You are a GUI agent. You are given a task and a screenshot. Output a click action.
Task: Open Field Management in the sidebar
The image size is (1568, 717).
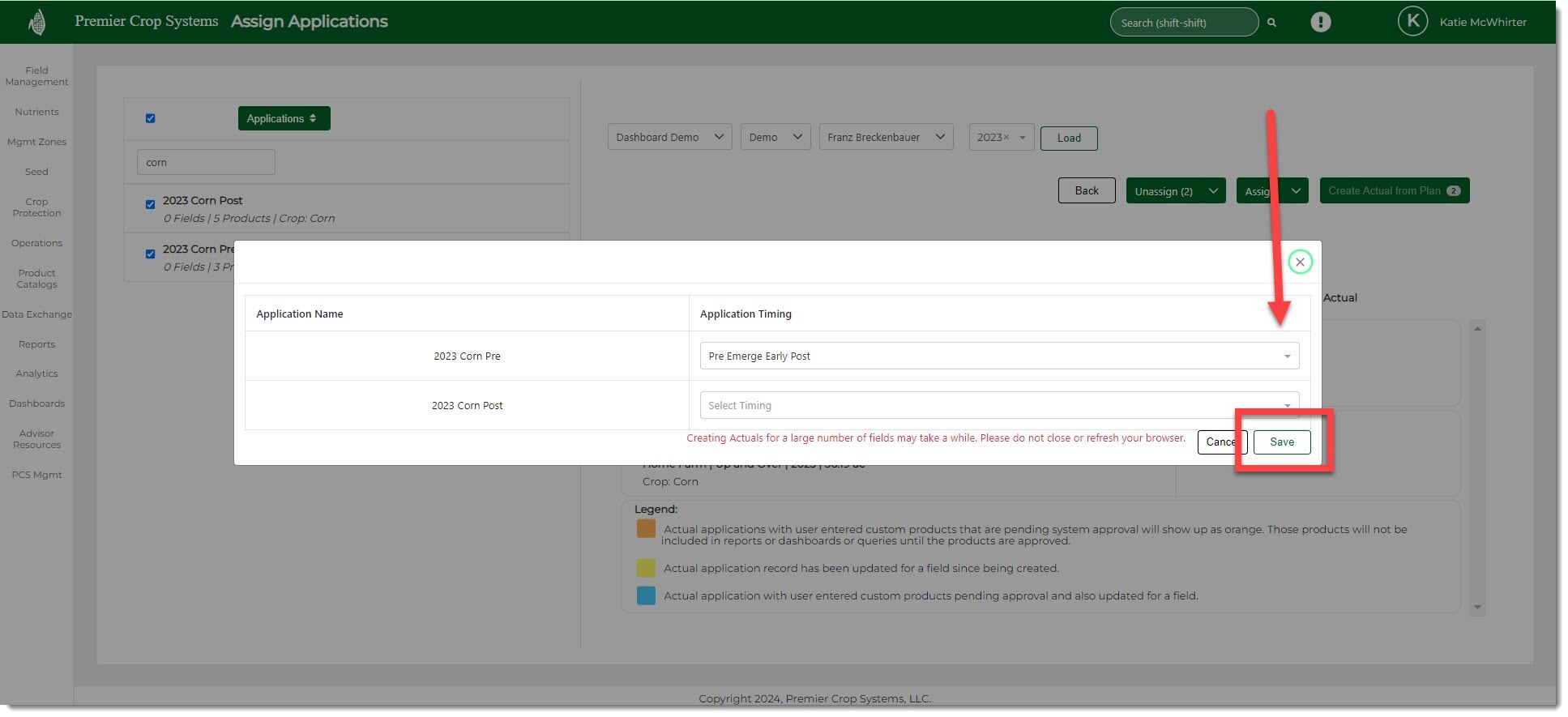[36, 76]
